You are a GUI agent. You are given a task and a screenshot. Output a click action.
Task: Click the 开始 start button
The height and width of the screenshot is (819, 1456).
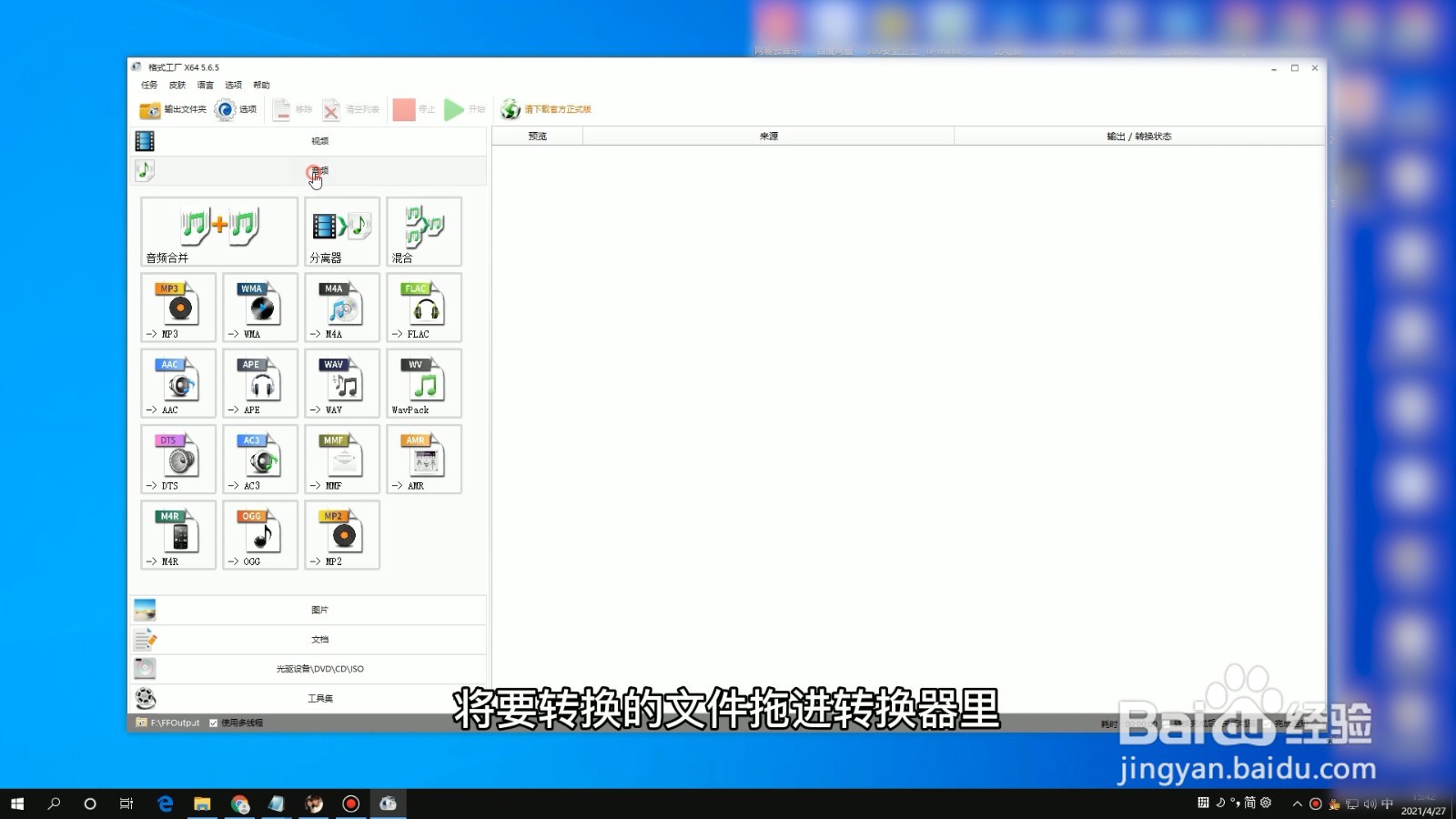pyautogui.click(x=464, y=109)
